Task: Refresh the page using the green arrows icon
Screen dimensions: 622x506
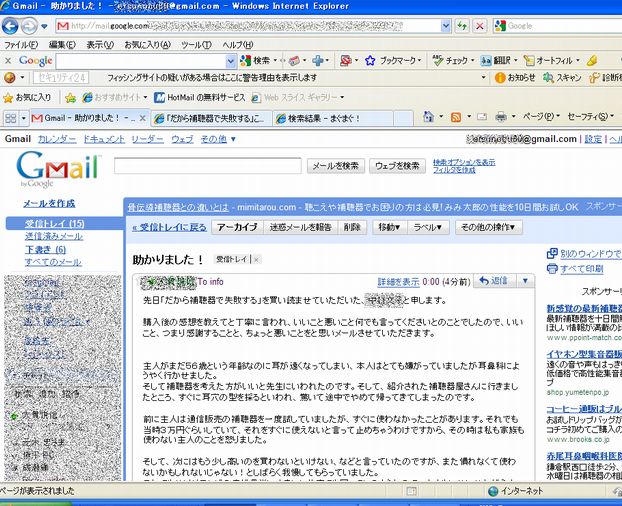Action: coord(462,26)
